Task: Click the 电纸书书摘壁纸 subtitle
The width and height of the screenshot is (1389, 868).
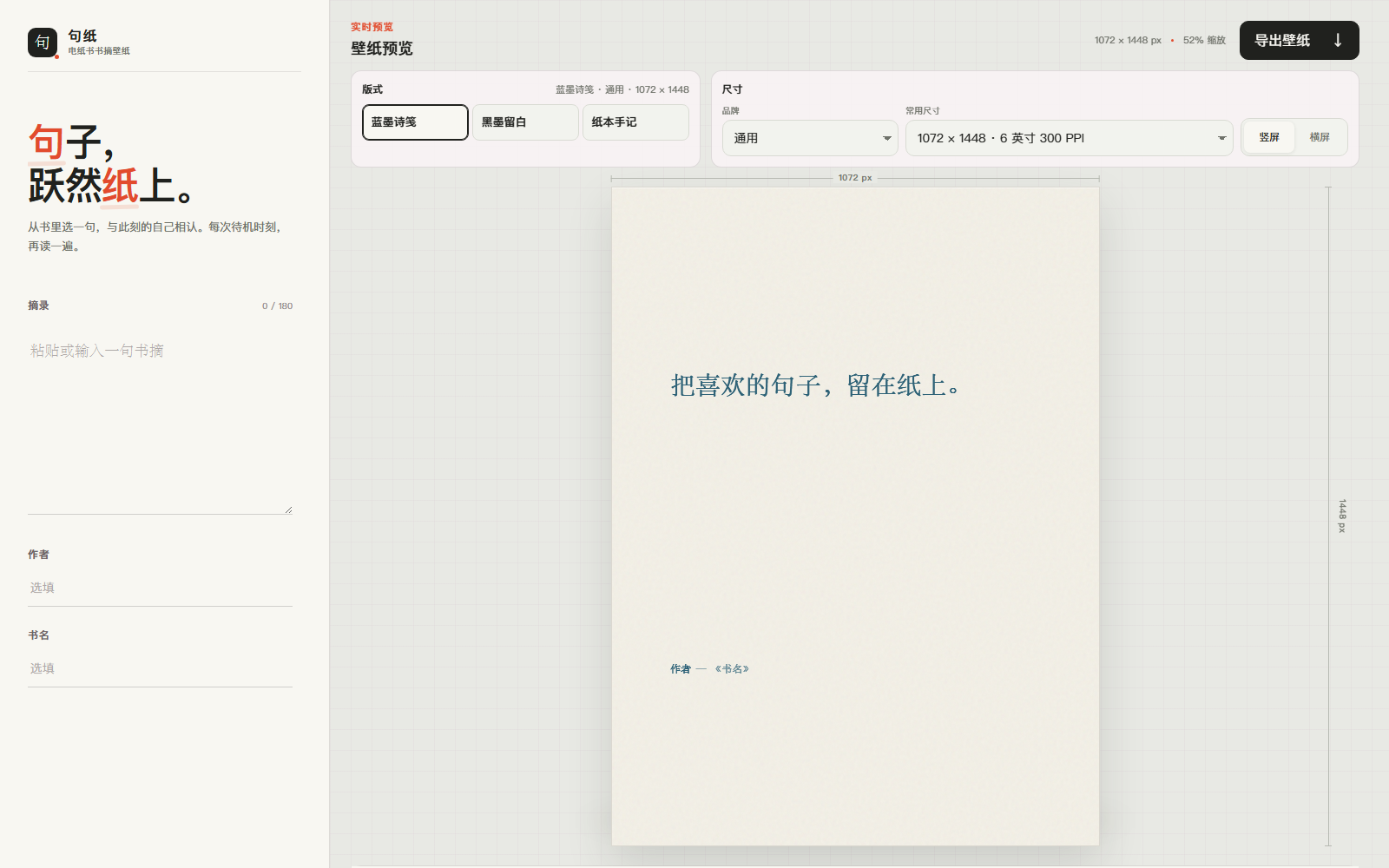Action: (99, 51)
